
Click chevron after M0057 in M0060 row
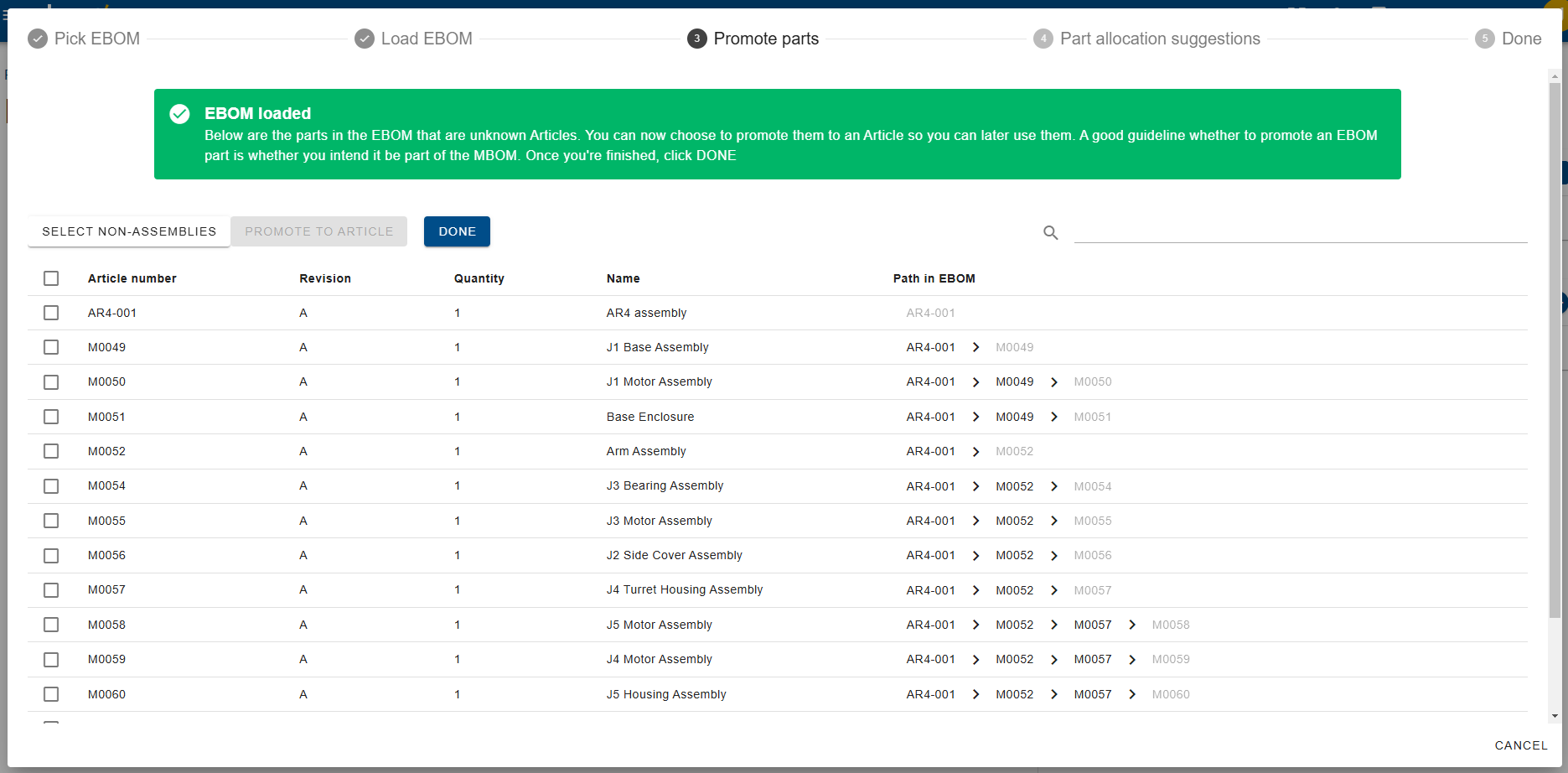click(x=1132, y=694)
